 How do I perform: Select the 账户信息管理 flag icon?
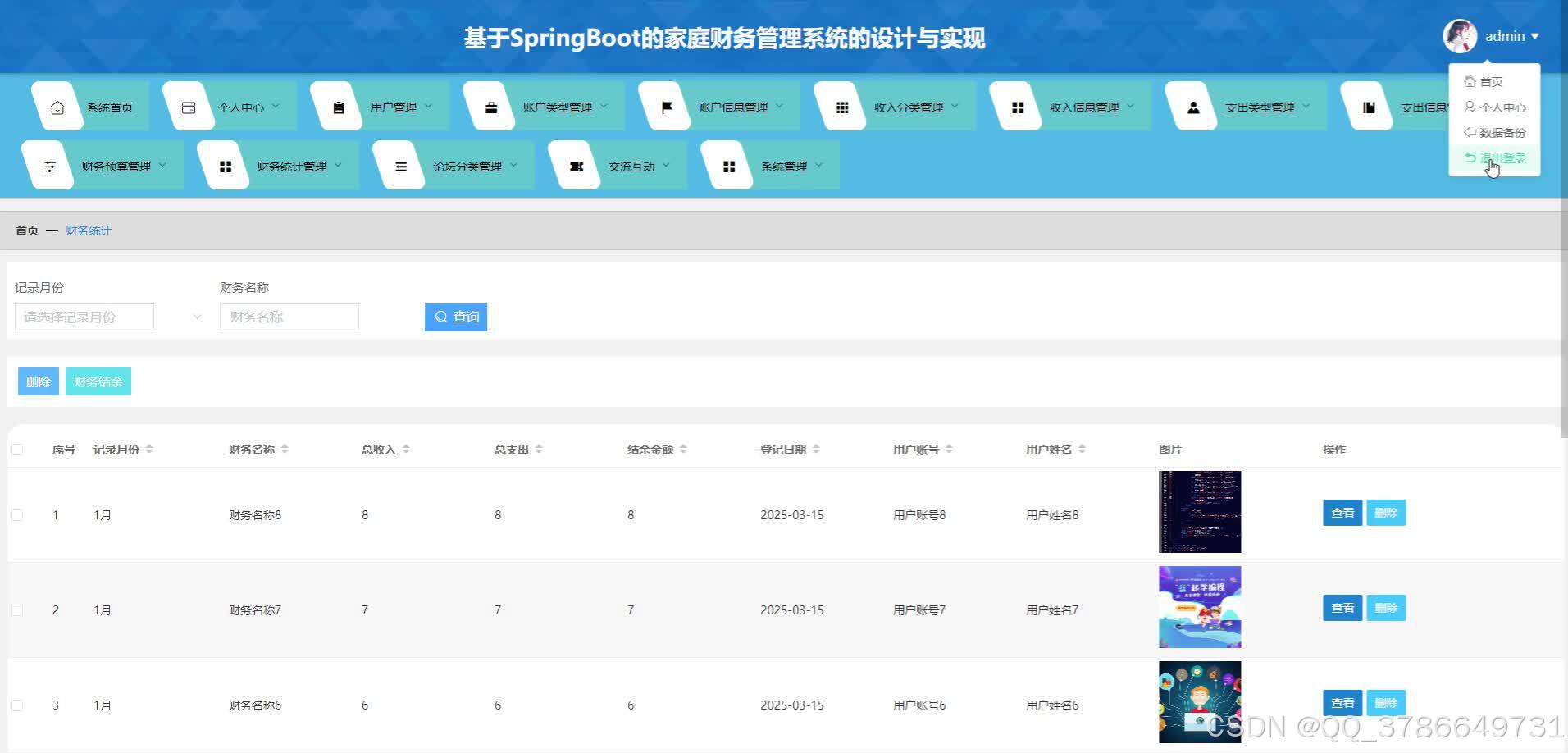point(667,106)
